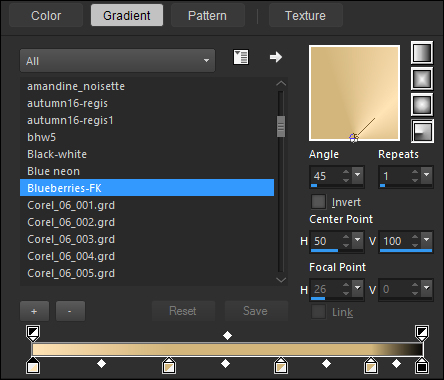
Task: Click the third midpoint diamond below the bar
Action: click(326, 363)
